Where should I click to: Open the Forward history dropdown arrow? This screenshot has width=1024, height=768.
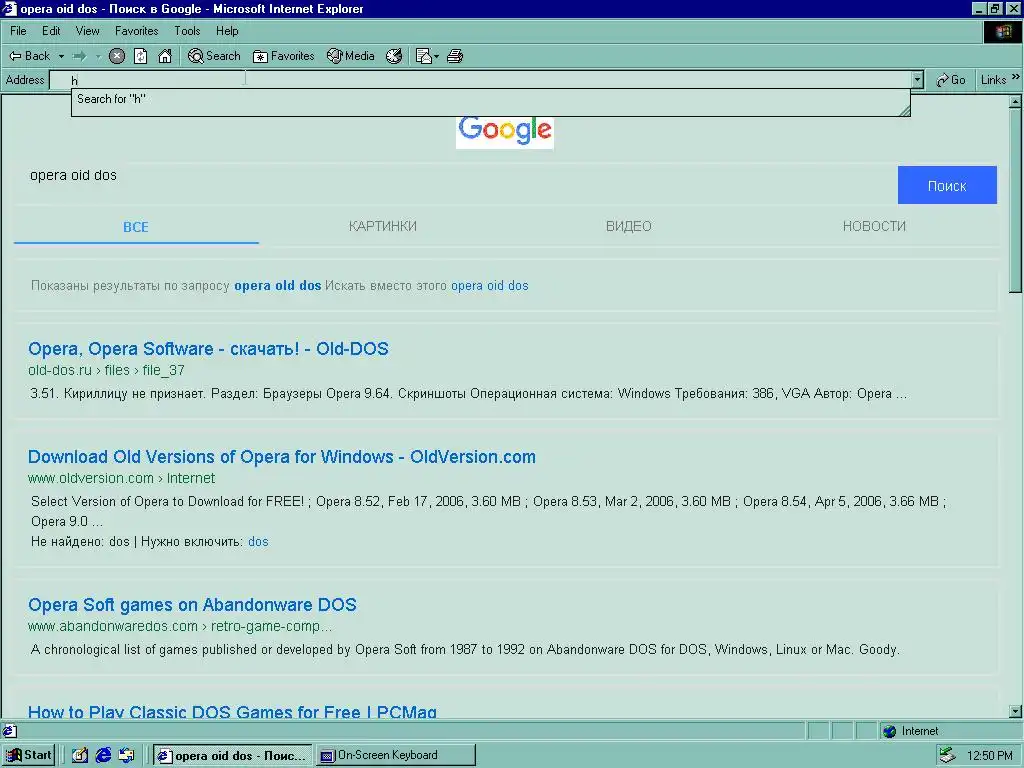pyautogui.click(x=98, y=56)
